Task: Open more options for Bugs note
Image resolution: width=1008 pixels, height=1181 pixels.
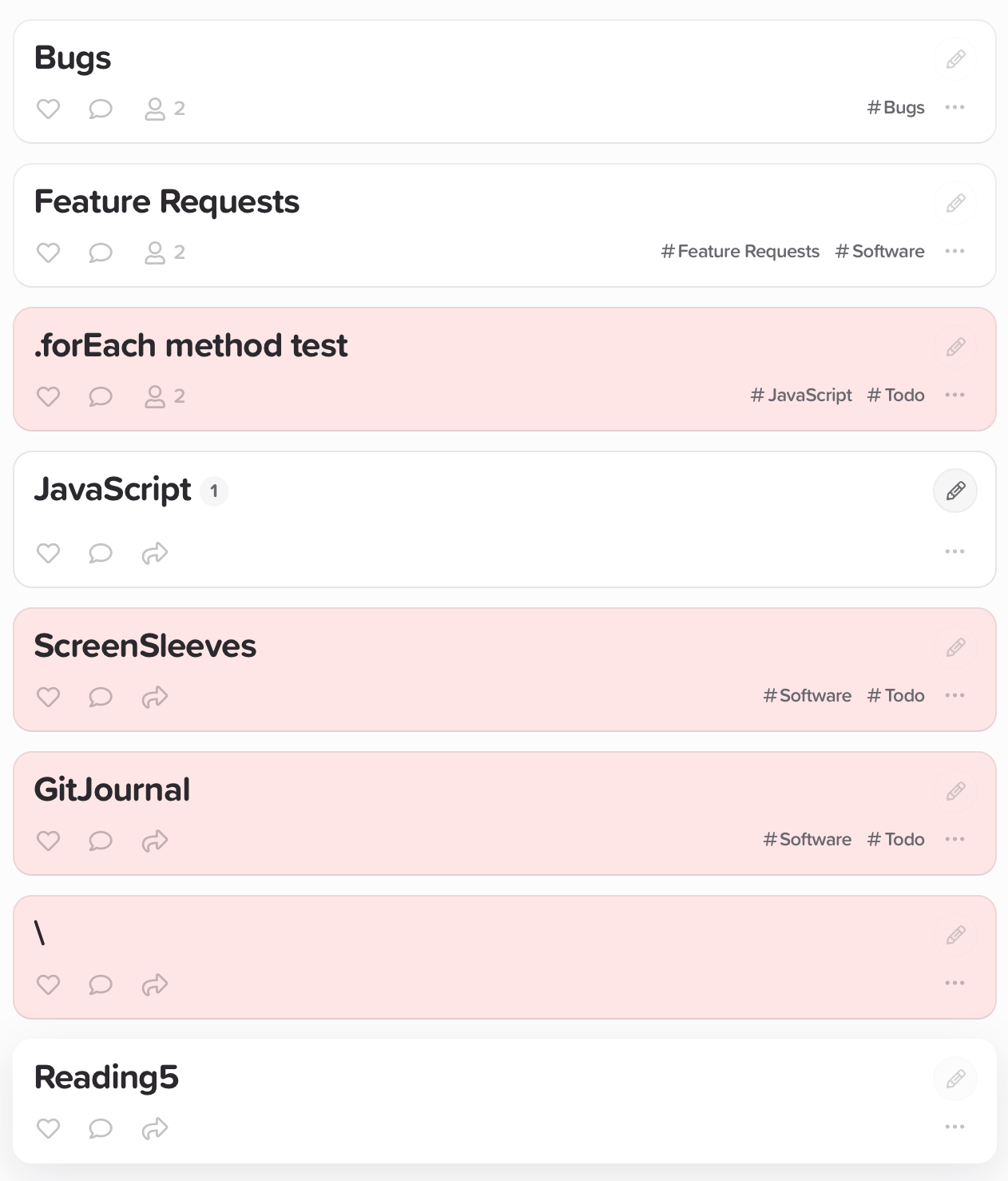Action: pyautogui.click(x=954, y=107)
